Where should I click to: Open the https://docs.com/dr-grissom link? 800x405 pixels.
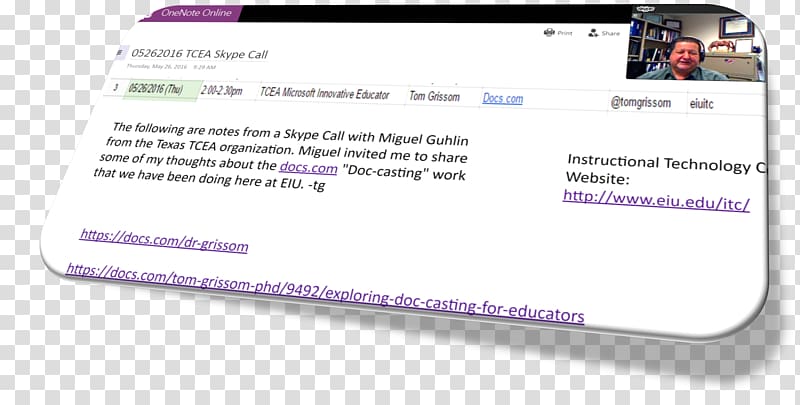pos(164,241)
